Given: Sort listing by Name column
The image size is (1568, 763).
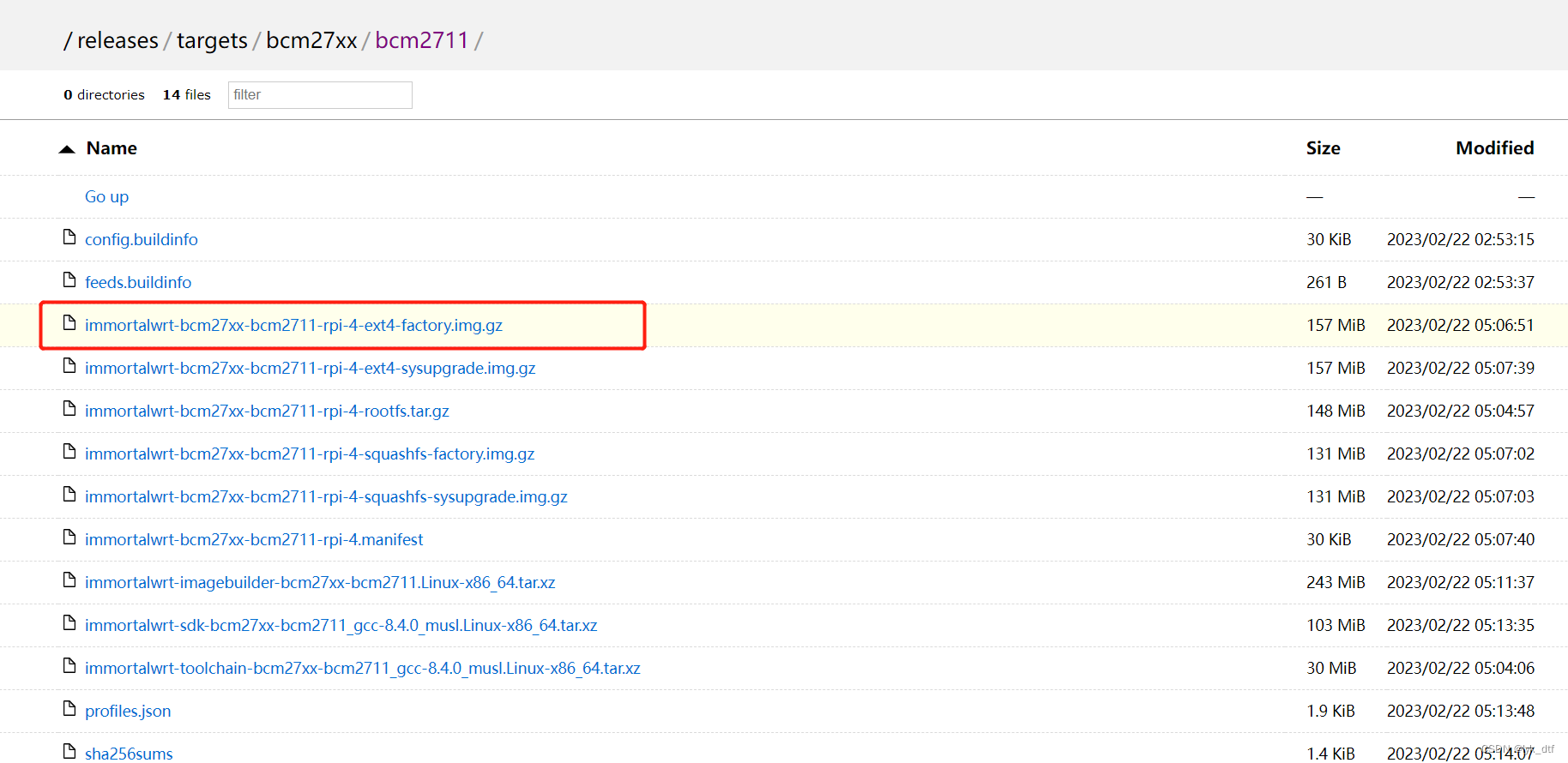Looking at the screenshot, I should 112,148.
